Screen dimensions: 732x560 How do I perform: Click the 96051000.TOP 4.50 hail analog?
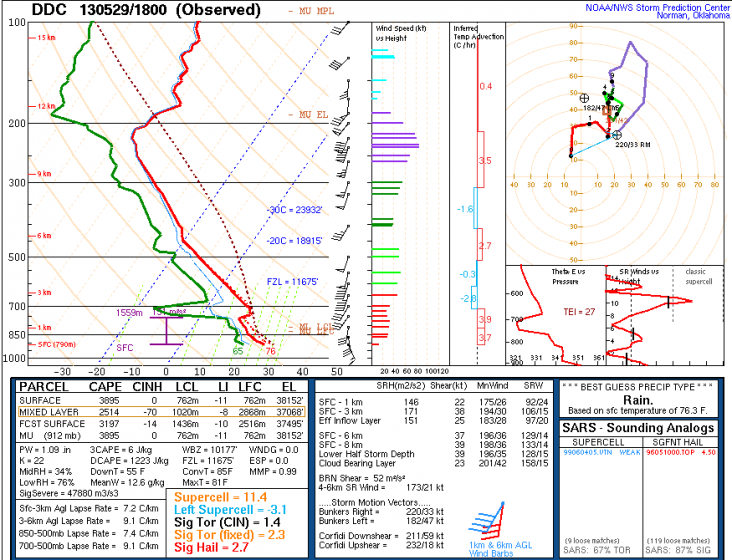(x=681, y=453)
